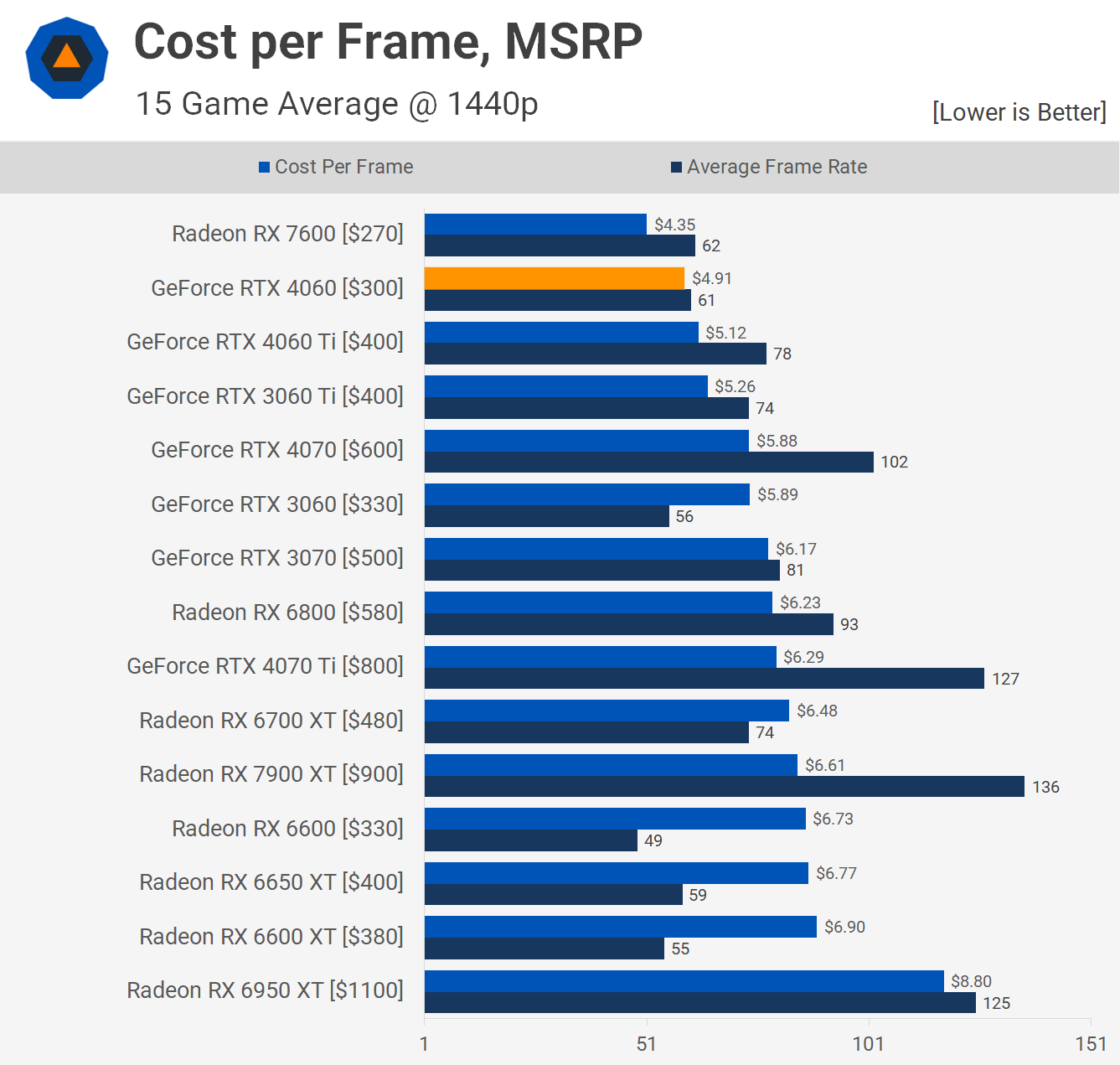Click the "151" x-axis tick label
Viewport: 1120px width, 1065px height.
tap(1092, 1044)
